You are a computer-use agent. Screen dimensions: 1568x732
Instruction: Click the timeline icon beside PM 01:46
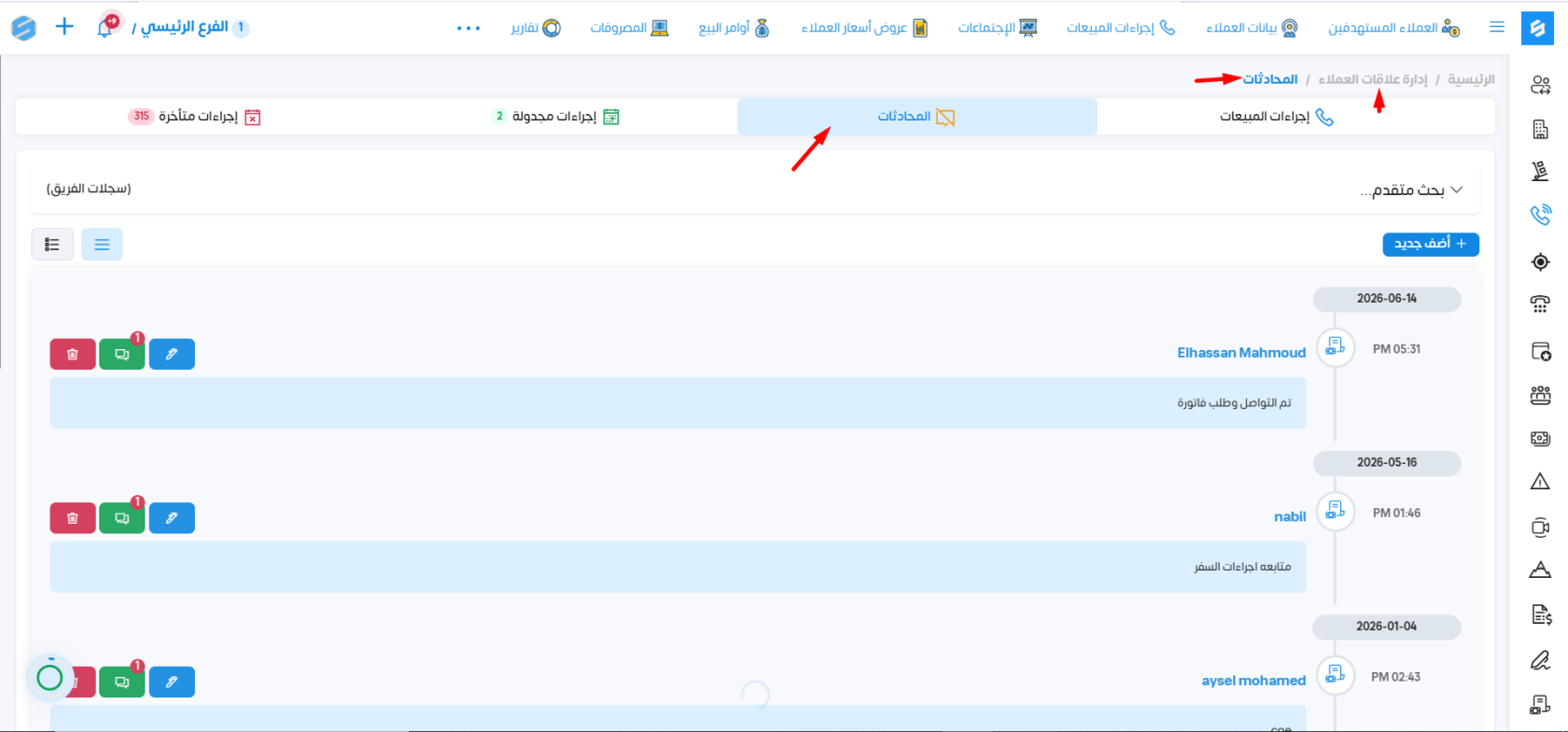1336,511
